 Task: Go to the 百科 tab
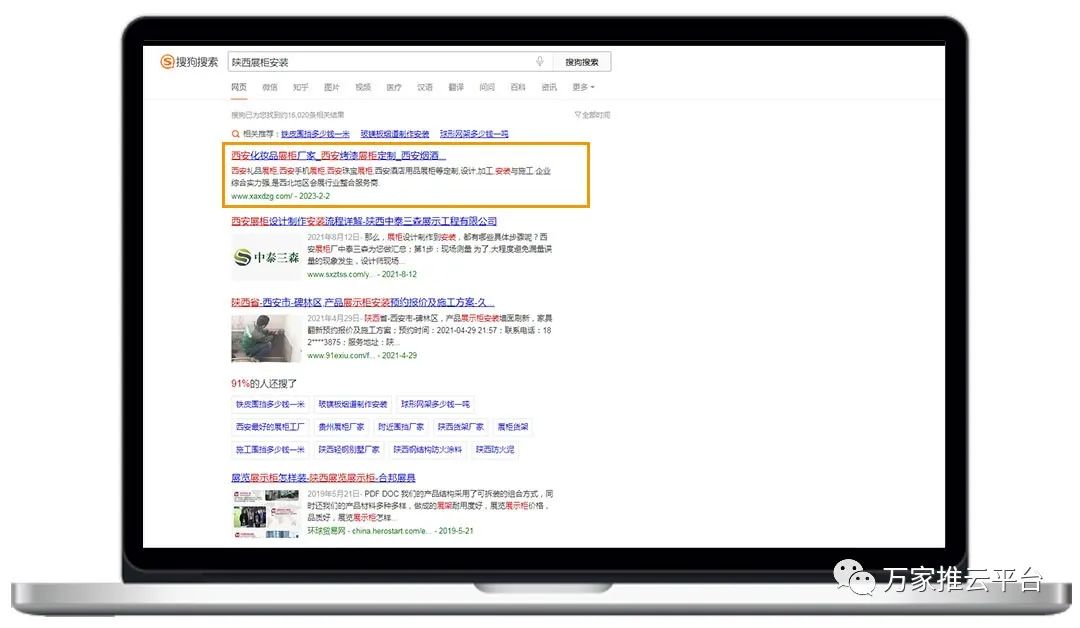pyautogui.click(x=518, y=88)
